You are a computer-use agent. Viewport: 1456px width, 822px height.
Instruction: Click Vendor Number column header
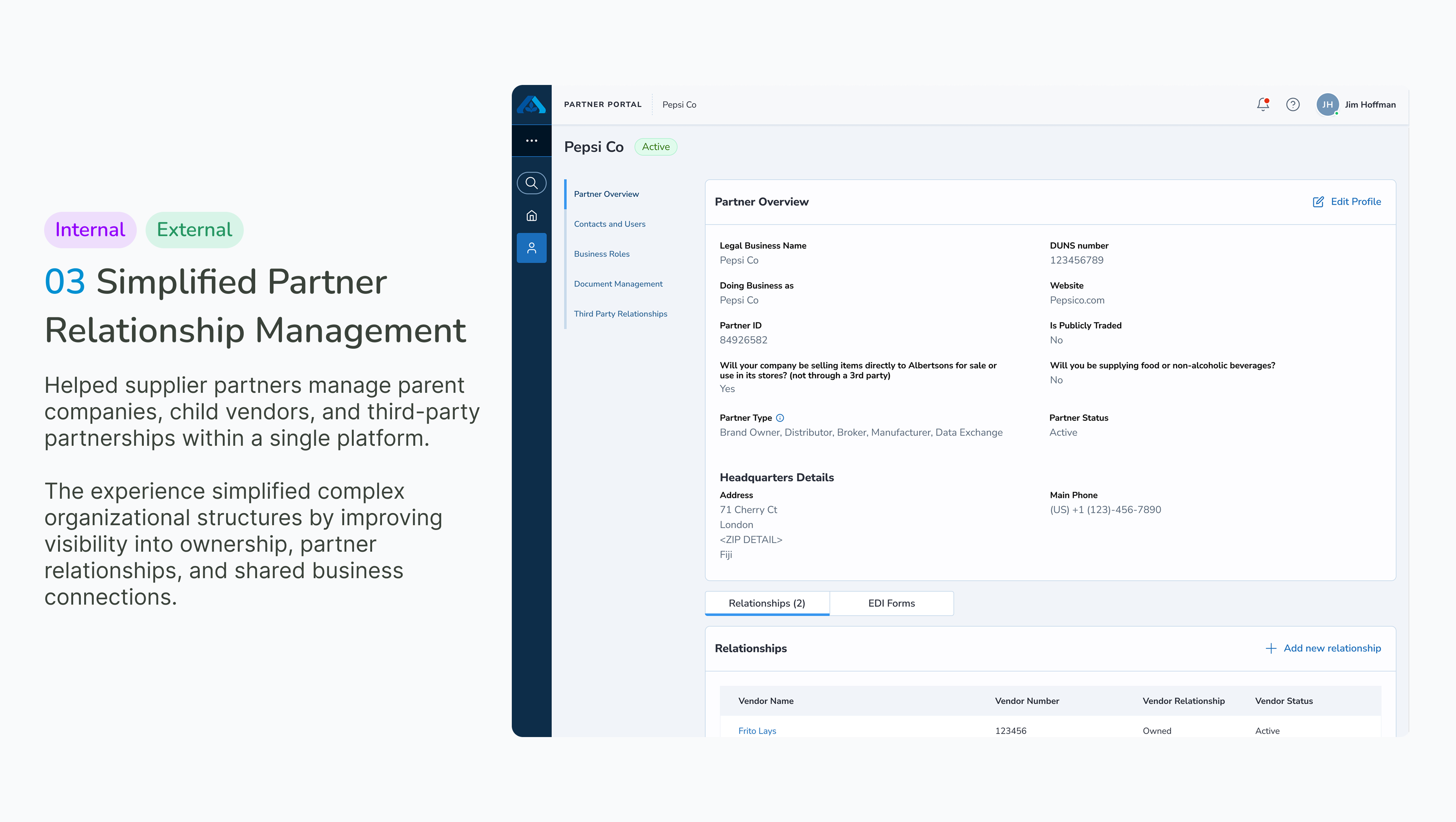click(x=1027, y=701)
